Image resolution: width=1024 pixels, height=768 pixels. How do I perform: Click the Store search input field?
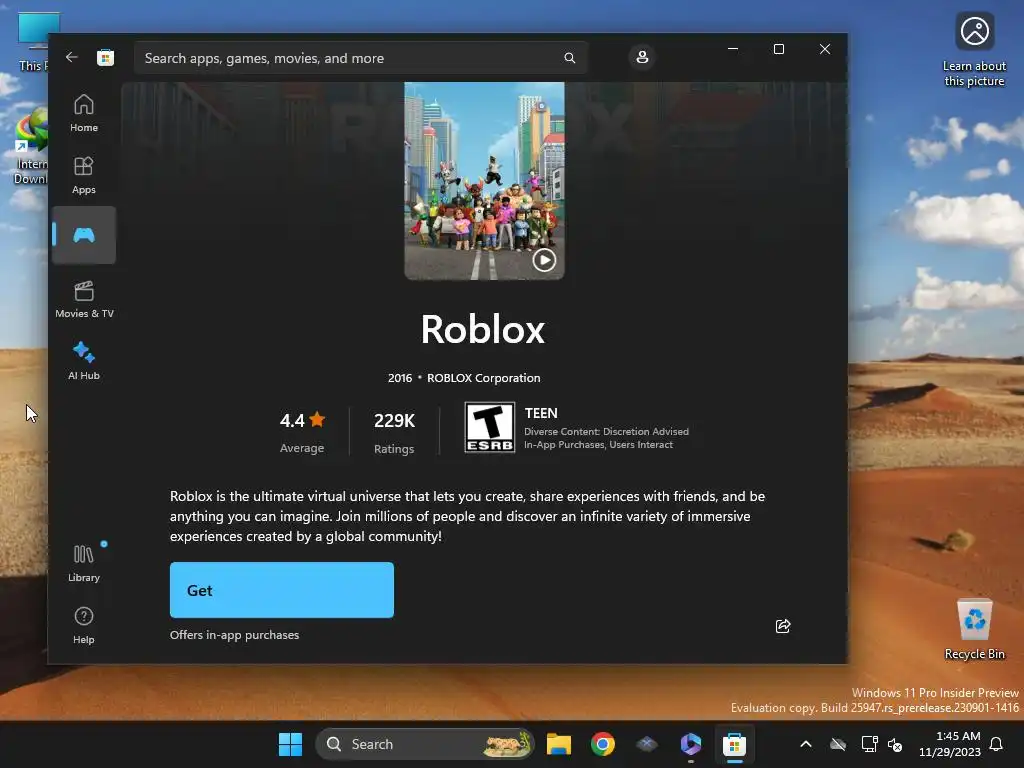(360, 58)
